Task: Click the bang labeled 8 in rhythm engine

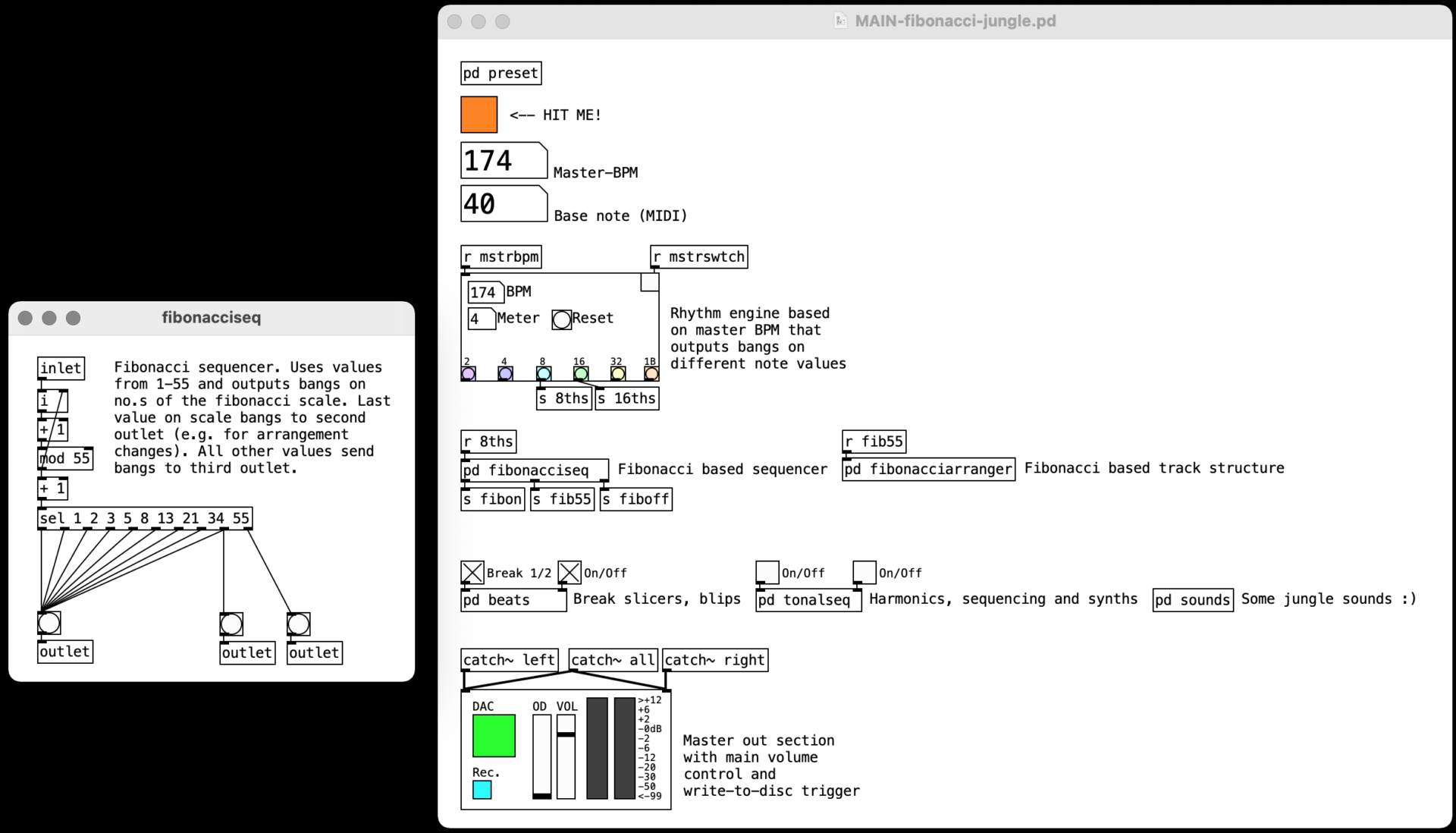Action: click(x=543, y=373)
